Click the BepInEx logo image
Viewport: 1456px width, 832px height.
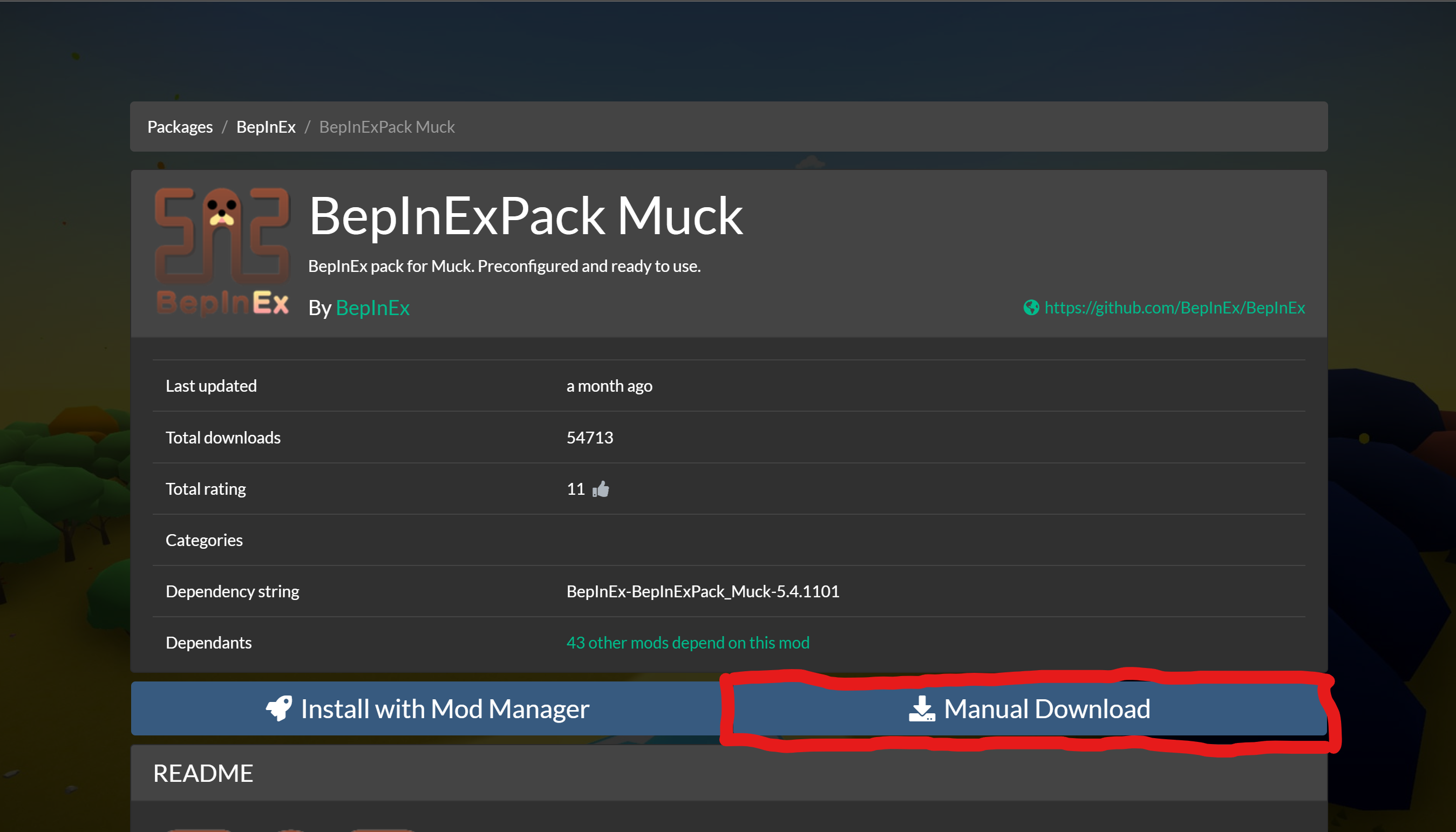[222, 251]
